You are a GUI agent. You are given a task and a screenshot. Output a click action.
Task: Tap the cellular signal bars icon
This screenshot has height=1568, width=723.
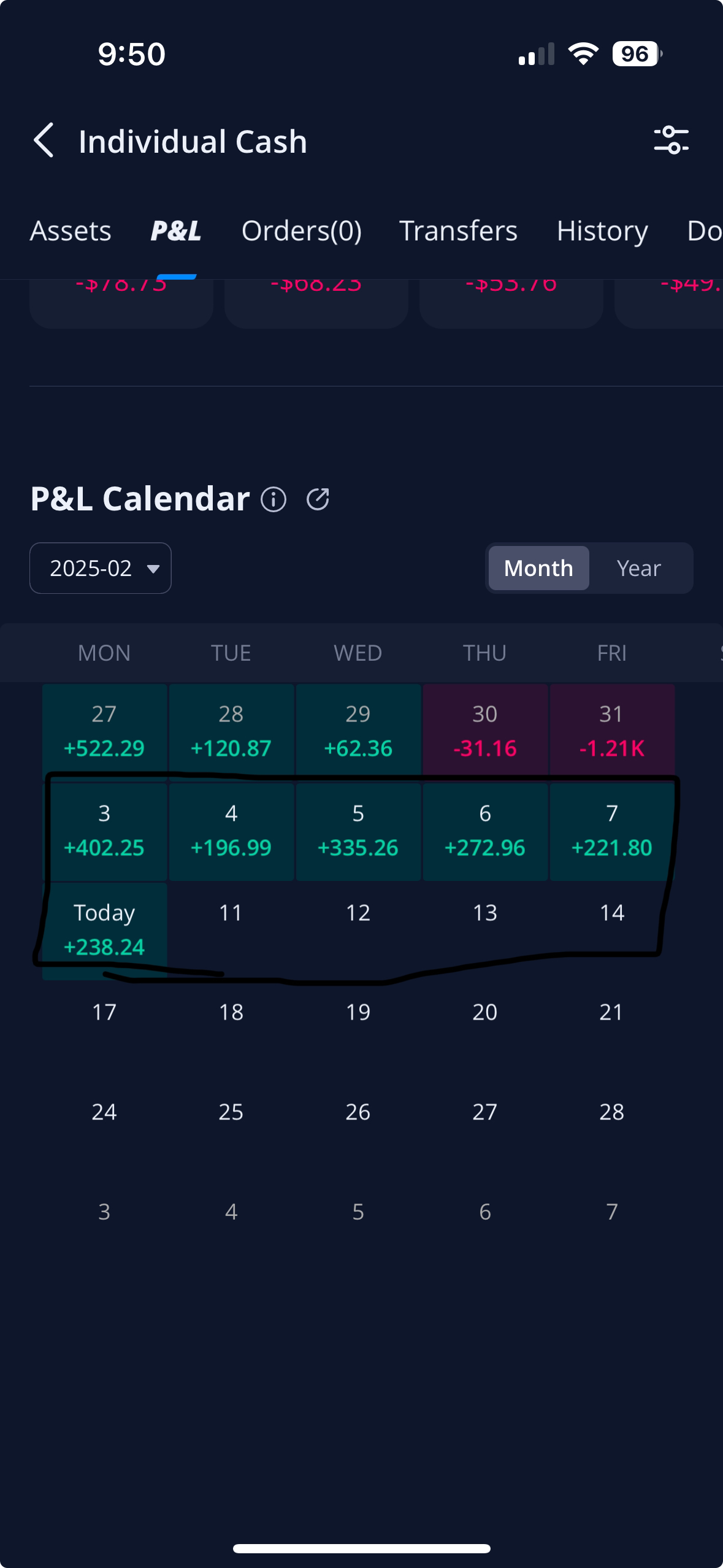536,54
